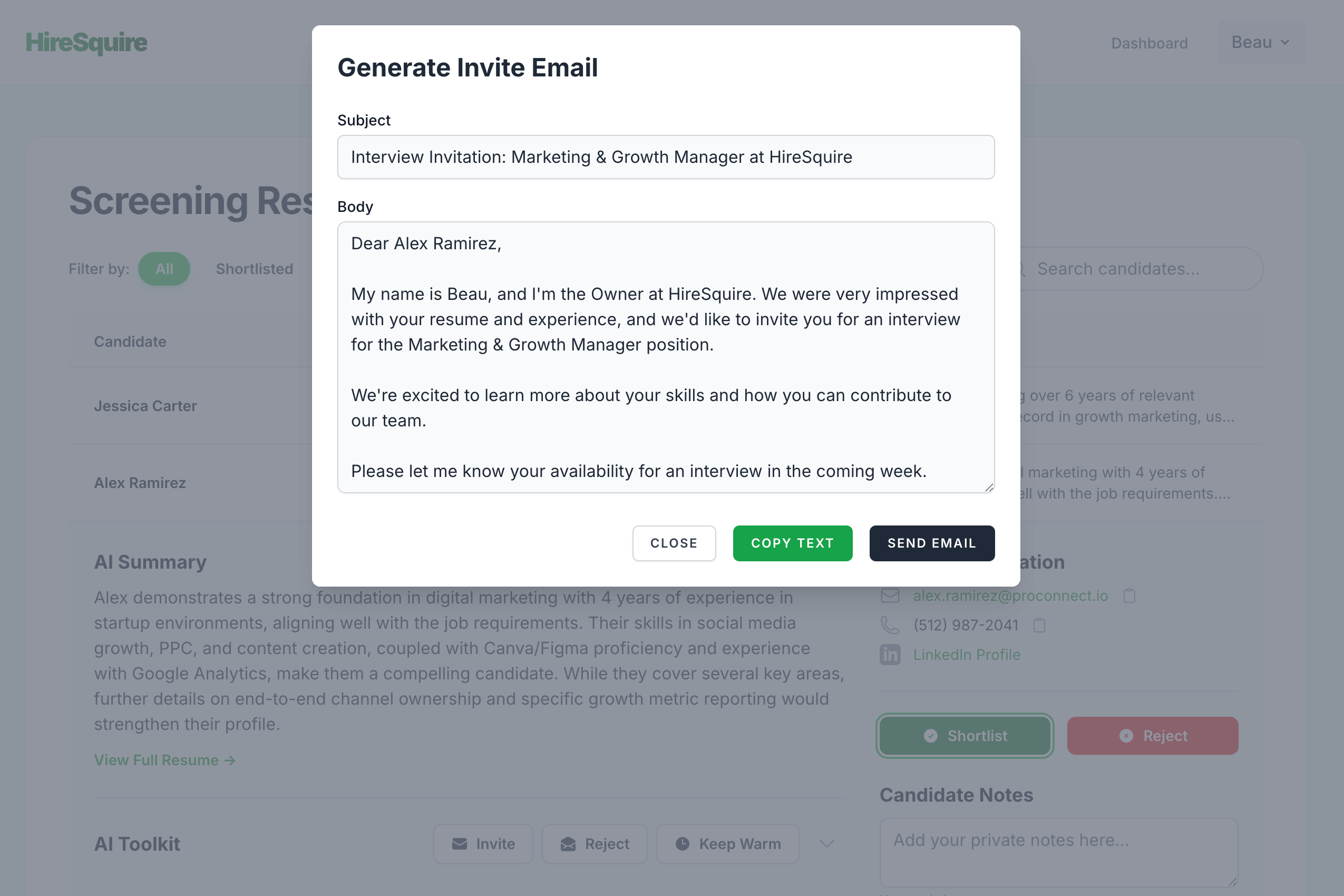This screenshot has width=1344, height=896.
Task: Click into the Subject input field
Action: tap(666, 157)
